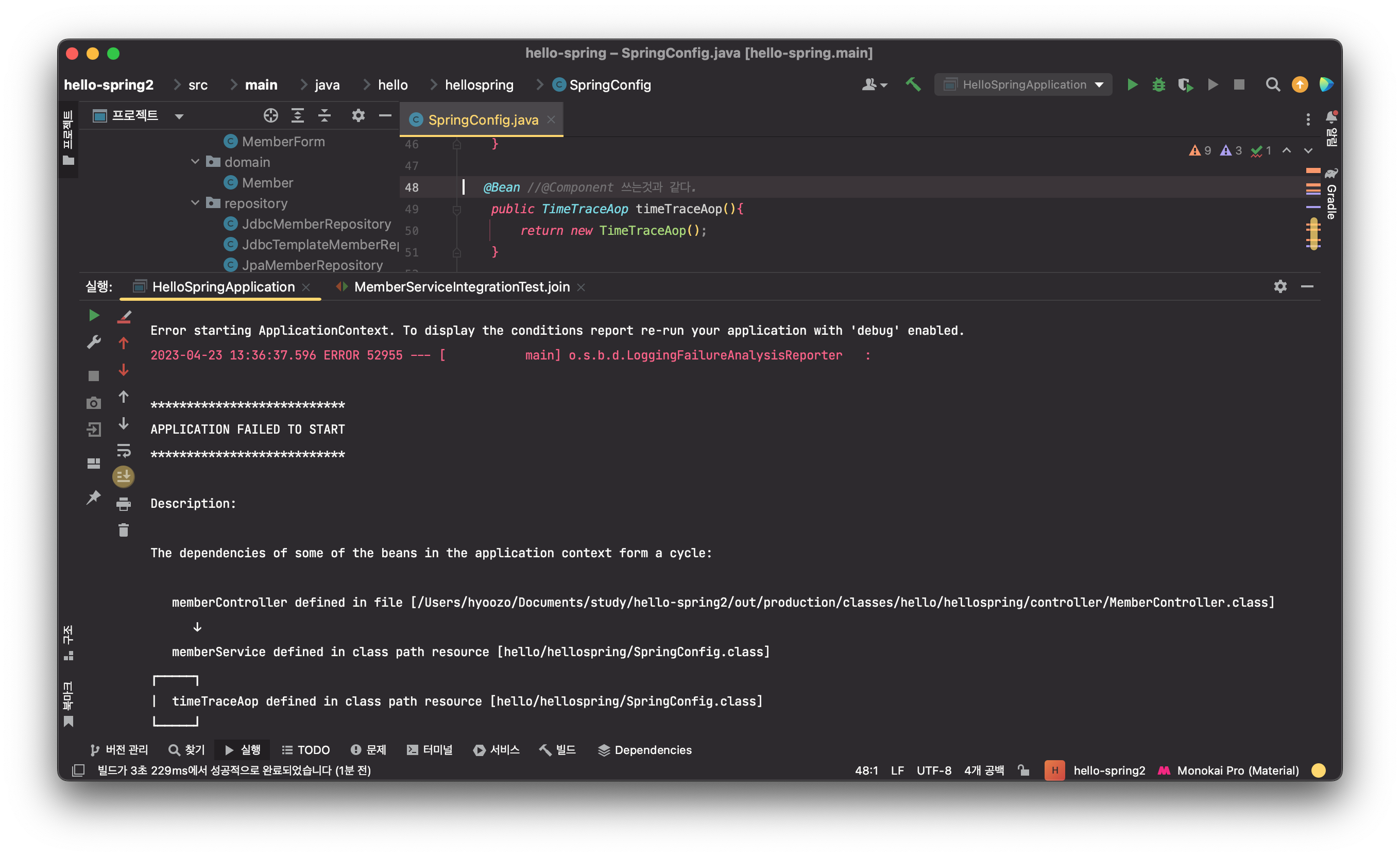Expand all items in project tree
The width and height of the screenshot is (1400, 857).
tap(298, 116)
